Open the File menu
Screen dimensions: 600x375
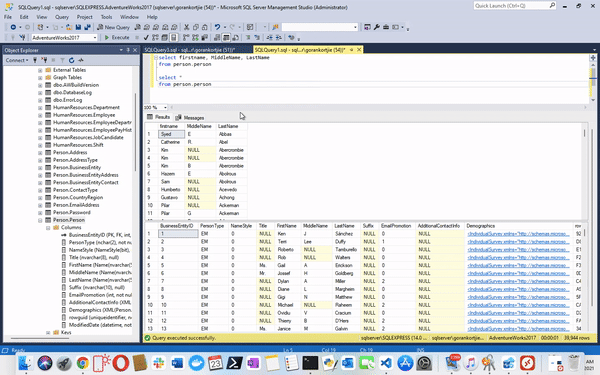8,17
